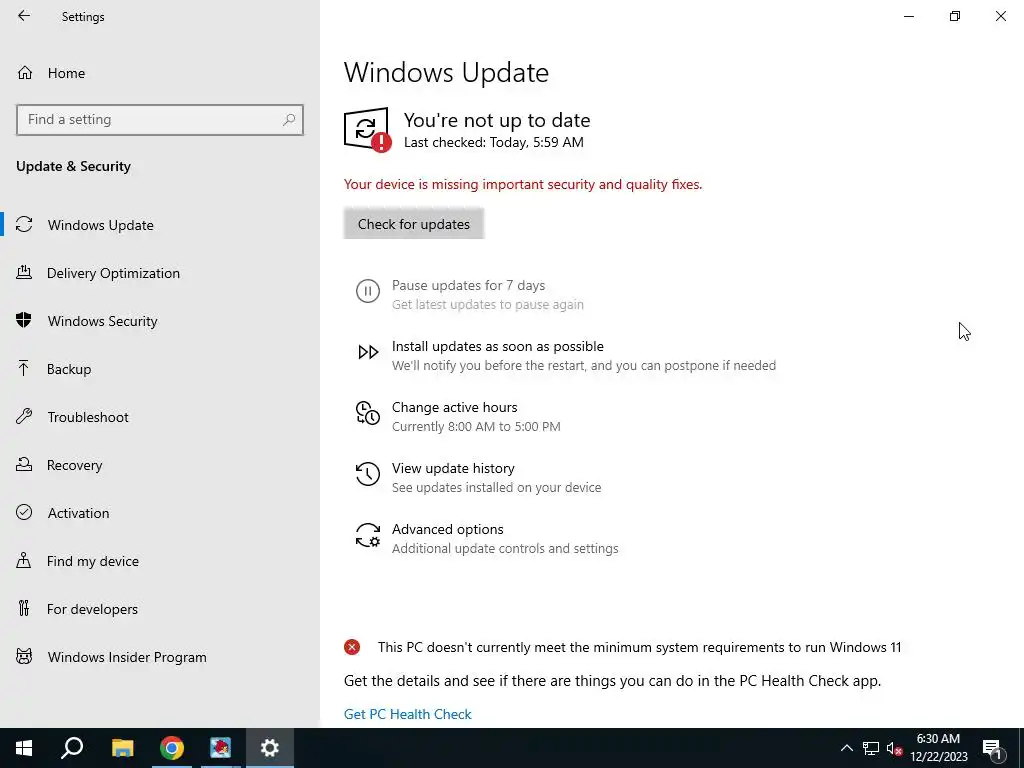Open the taskbar clock showing 6:30 AM
The image size is (1024, 768).
click(x=938, y=748)
